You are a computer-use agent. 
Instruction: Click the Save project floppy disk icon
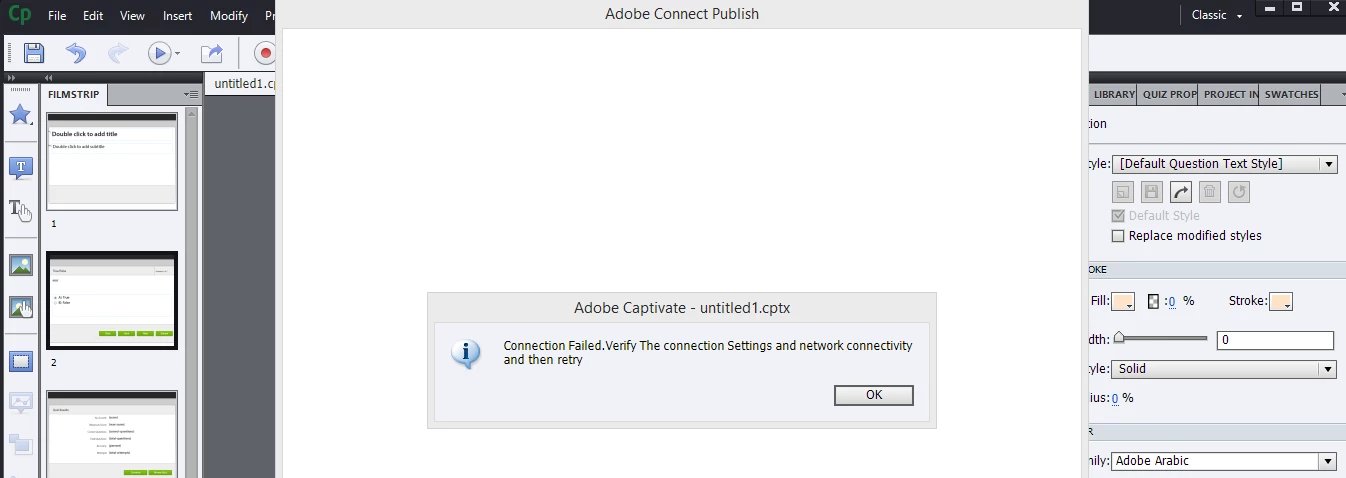(x=34, y=53)
